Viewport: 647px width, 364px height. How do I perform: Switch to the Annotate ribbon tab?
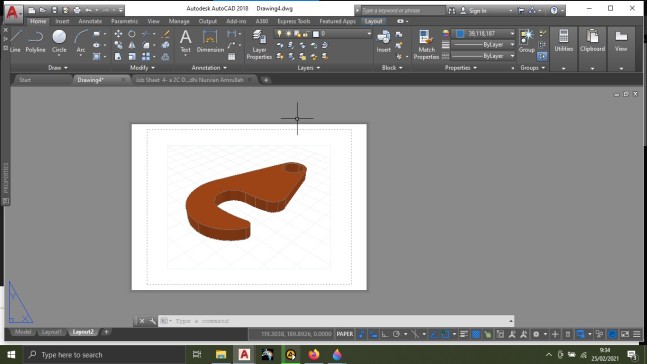pos(90,21)
